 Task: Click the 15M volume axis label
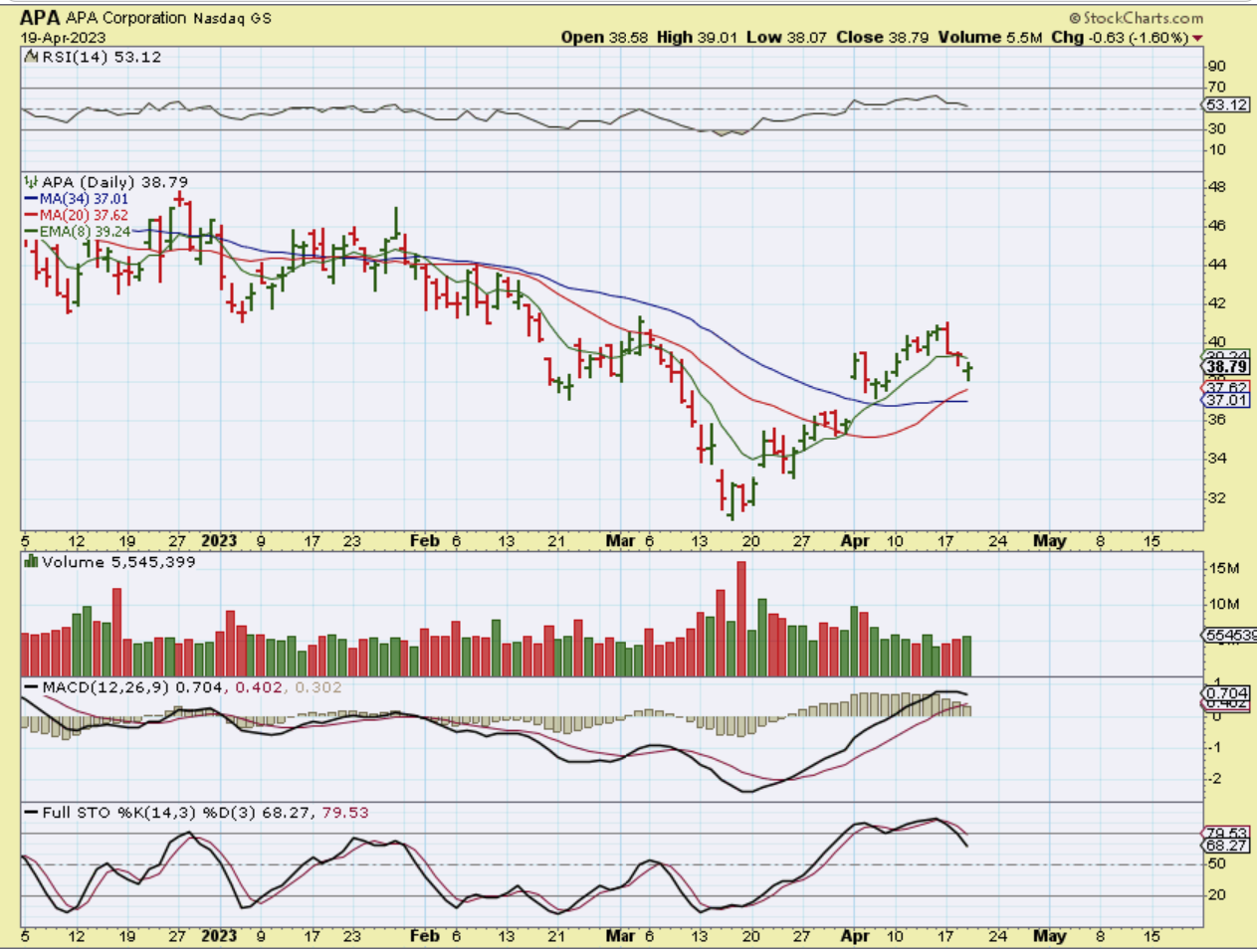pyautogui.click(x=1224, y=568)
